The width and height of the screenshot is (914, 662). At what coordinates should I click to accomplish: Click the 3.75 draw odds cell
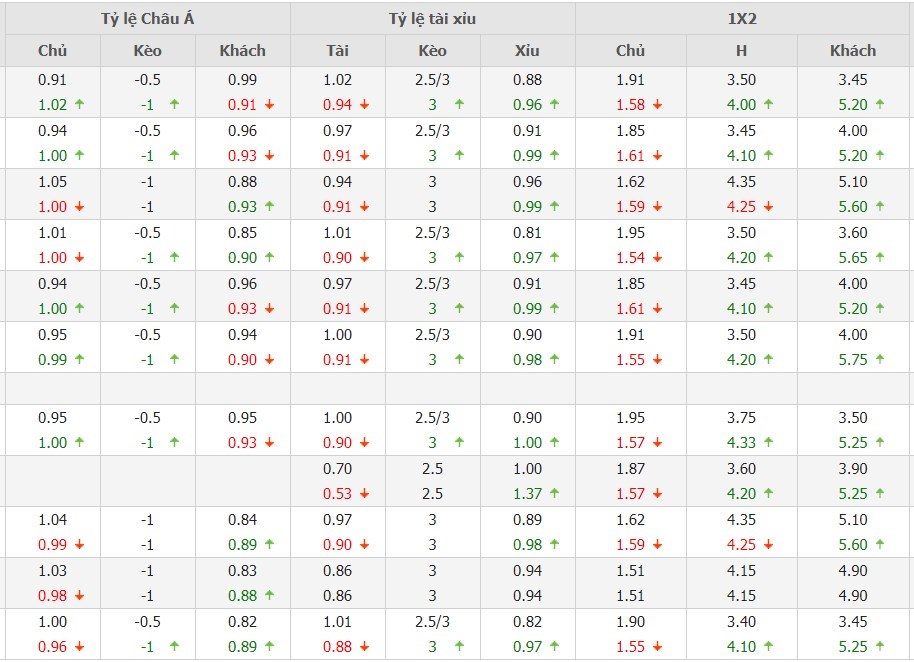click(x=742, y=418)
